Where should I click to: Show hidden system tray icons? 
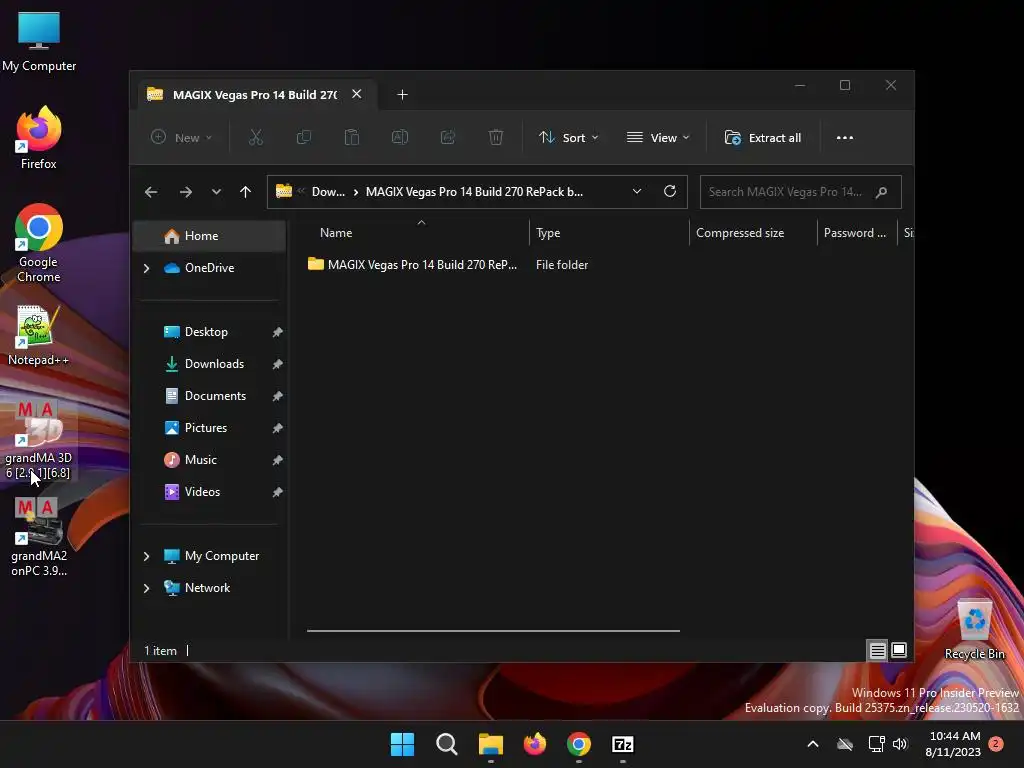813,744
